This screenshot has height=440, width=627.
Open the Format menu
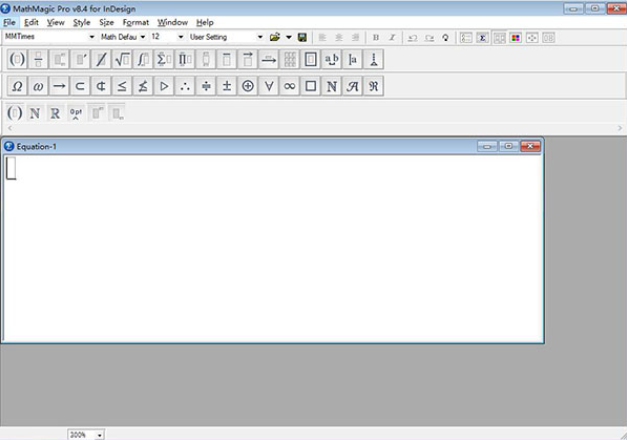point(136,22)
